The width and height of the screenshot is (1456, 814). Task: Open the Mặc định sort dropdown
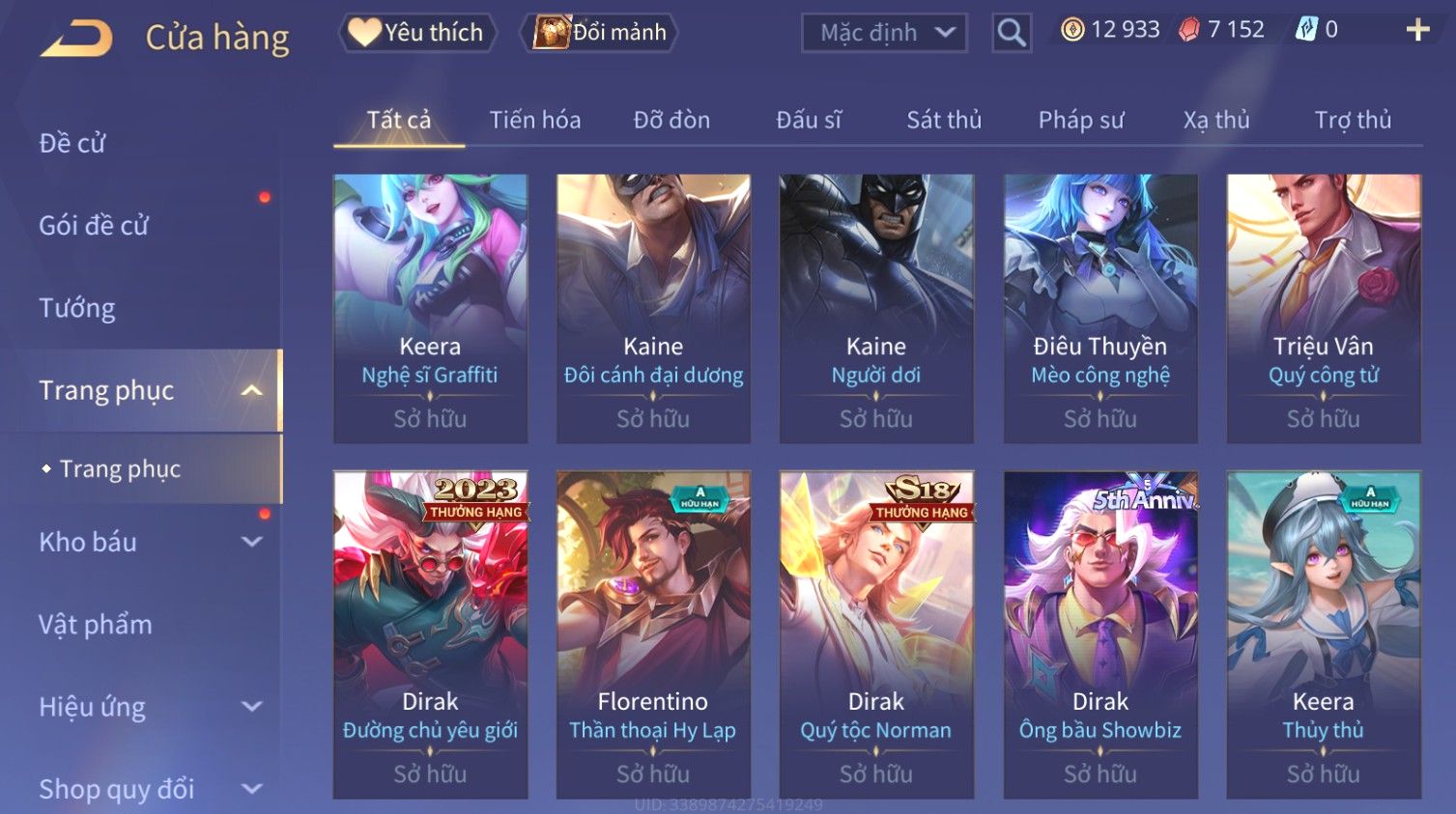(x=884, y=33)
